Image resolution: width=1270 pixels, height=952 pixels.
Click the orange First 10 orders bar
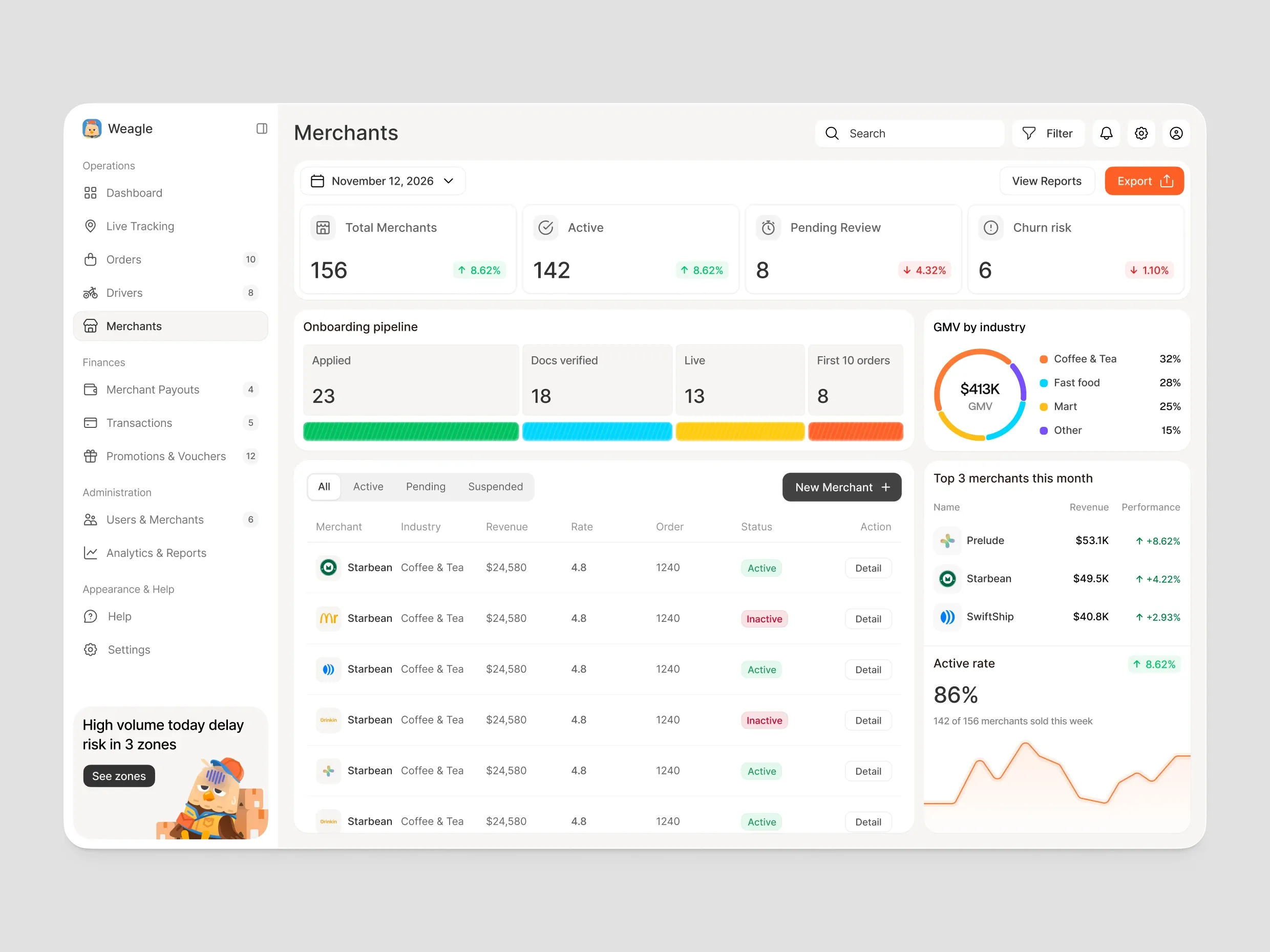[856, 431]
